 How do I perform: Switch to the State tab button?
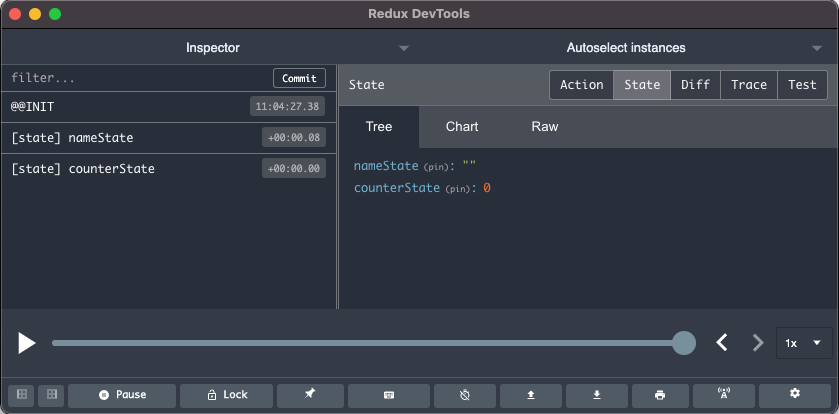(x=642, y=85)
